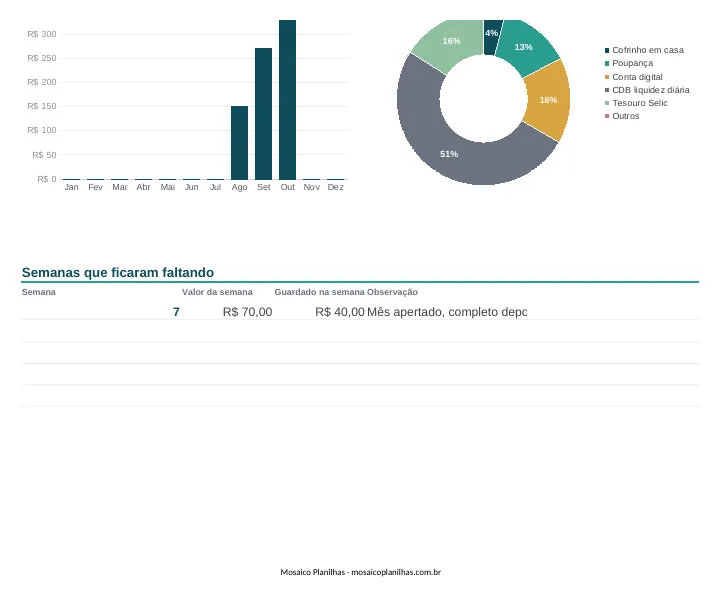
Task: Click the 'Mar' month axis label
Action: (x=120, y=187)
